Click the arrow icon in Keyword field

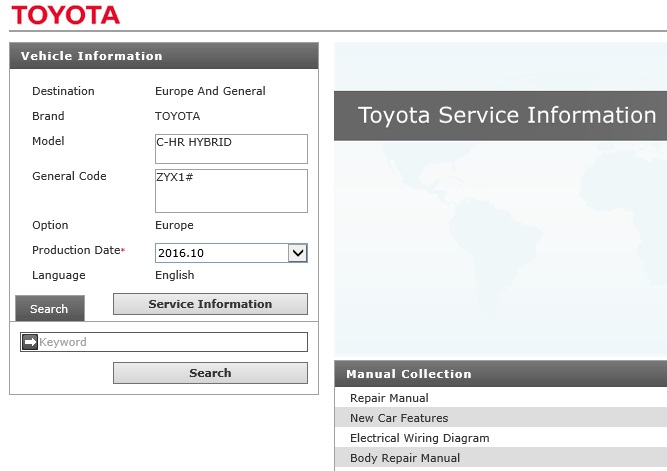click(x=30, y=342)
